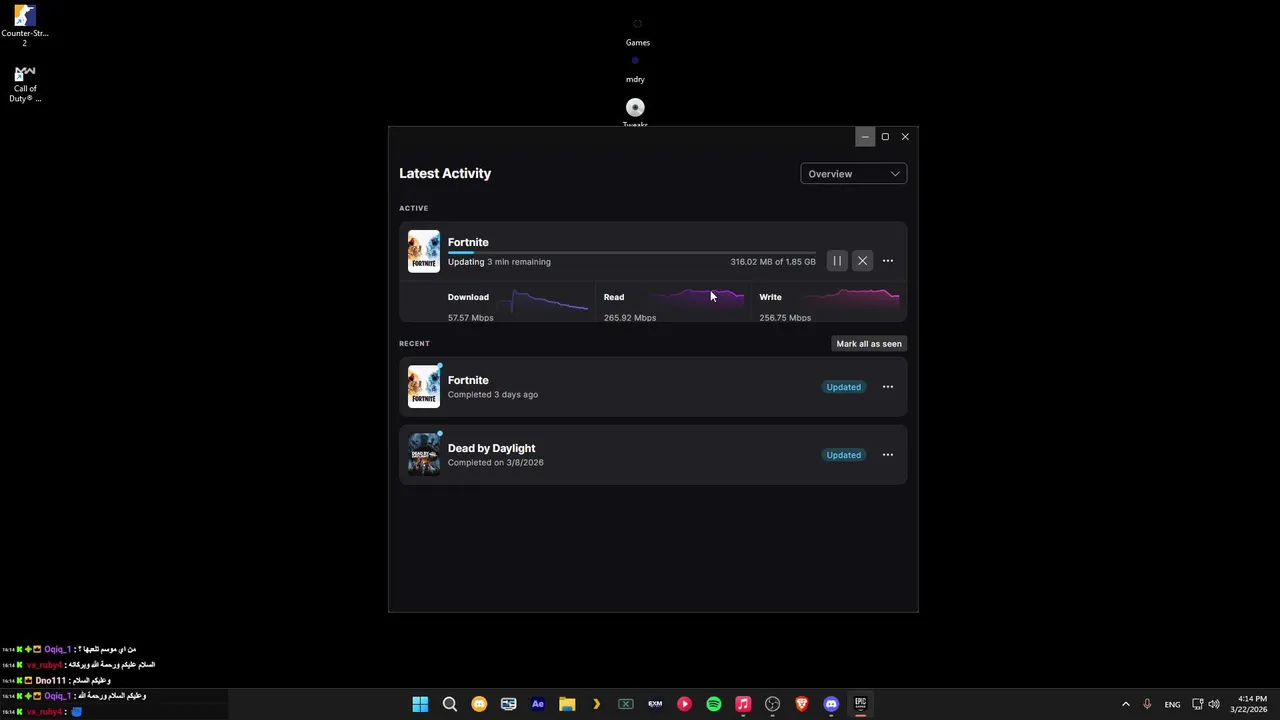Screen dimensions: 1280x720
Task: Click the active Fortnite game thumbnail
Action: 424,251
